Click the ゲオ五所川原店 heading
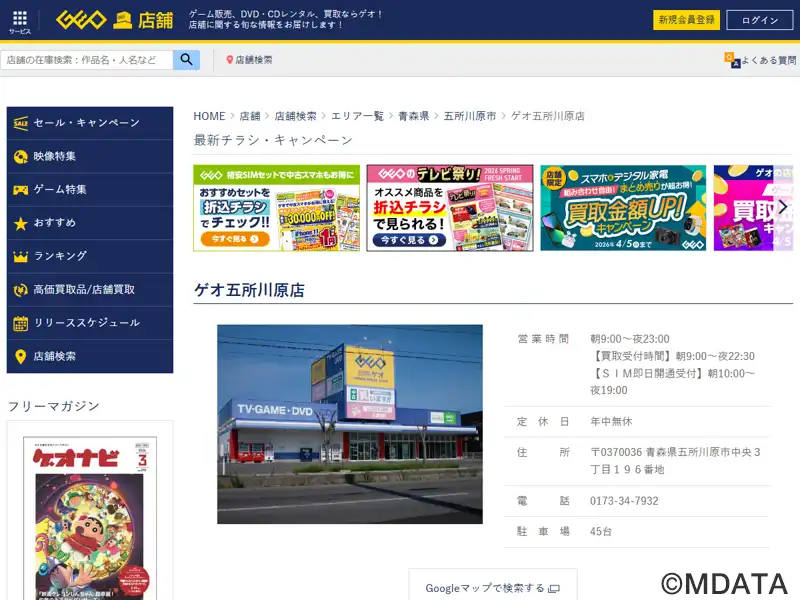The height and width of the screenshot is (600, 800). pos(249,290)
